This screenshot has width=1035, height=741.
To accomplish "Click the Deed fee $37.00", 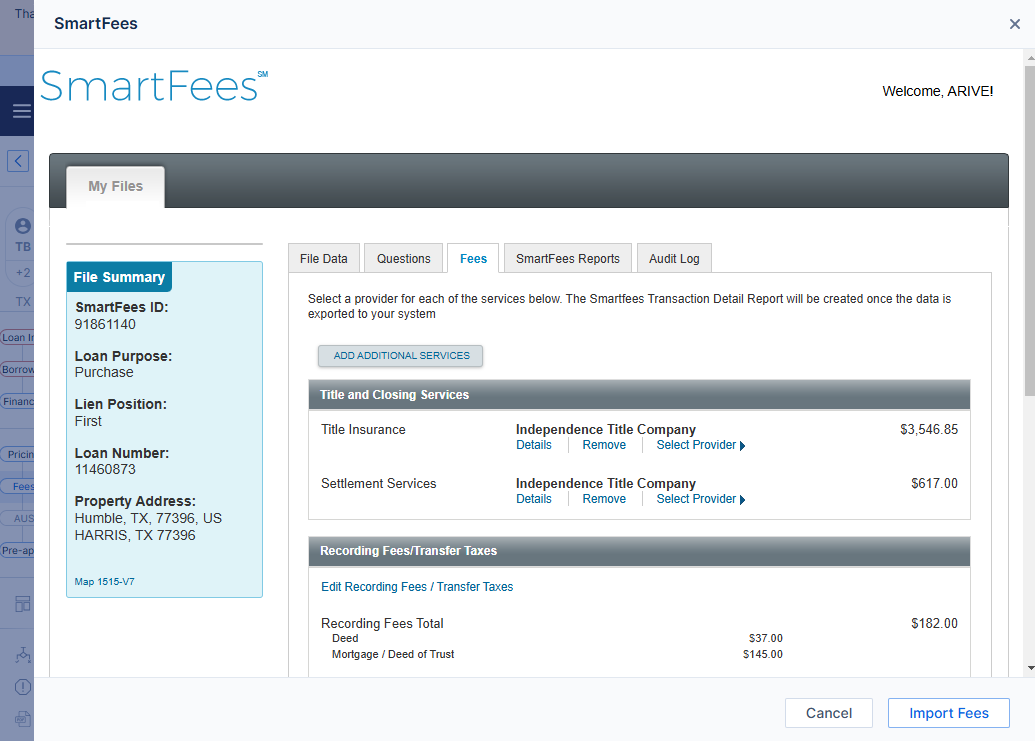I will [x=766, y=638].
